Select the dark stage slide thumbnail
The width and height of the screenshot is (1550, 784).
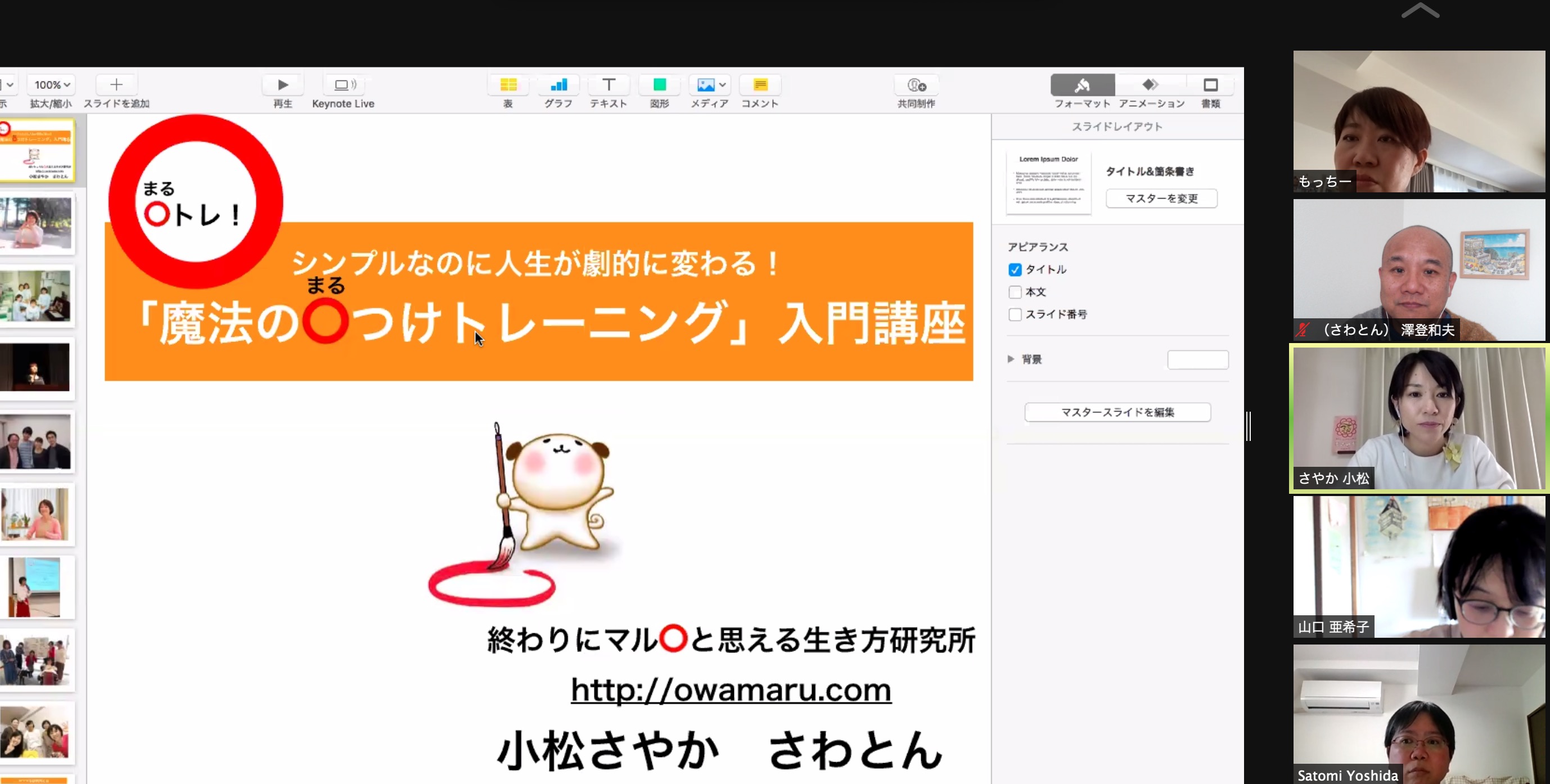36,368
